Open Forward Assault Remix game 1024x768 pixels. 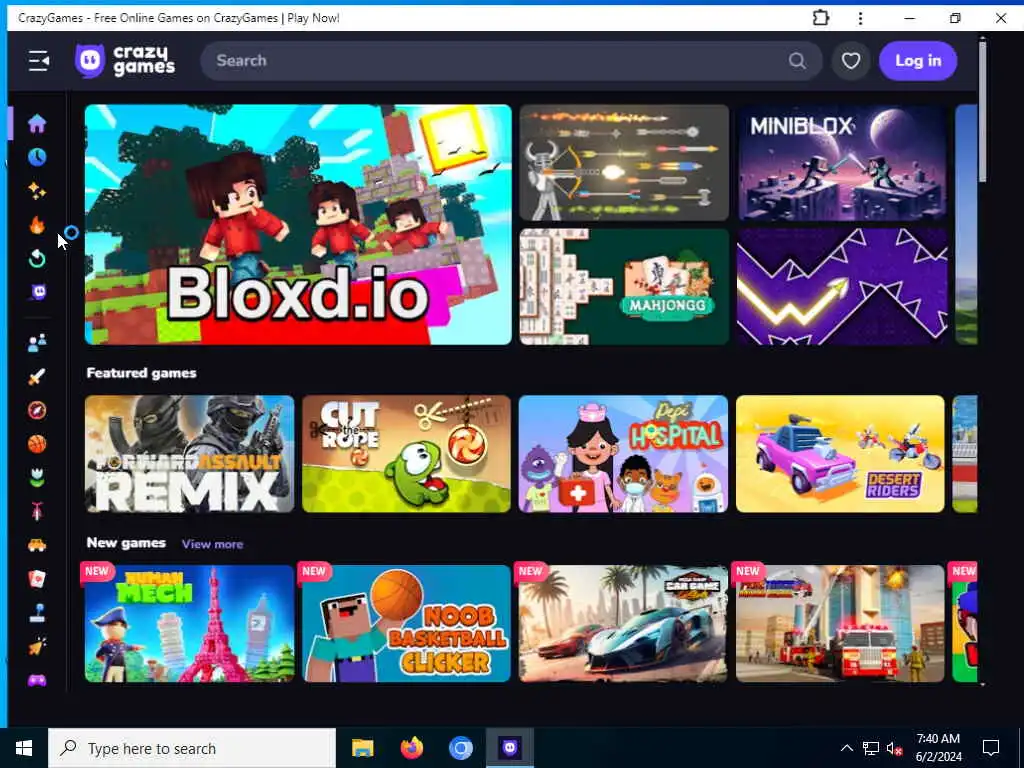(x=189, y=453)
